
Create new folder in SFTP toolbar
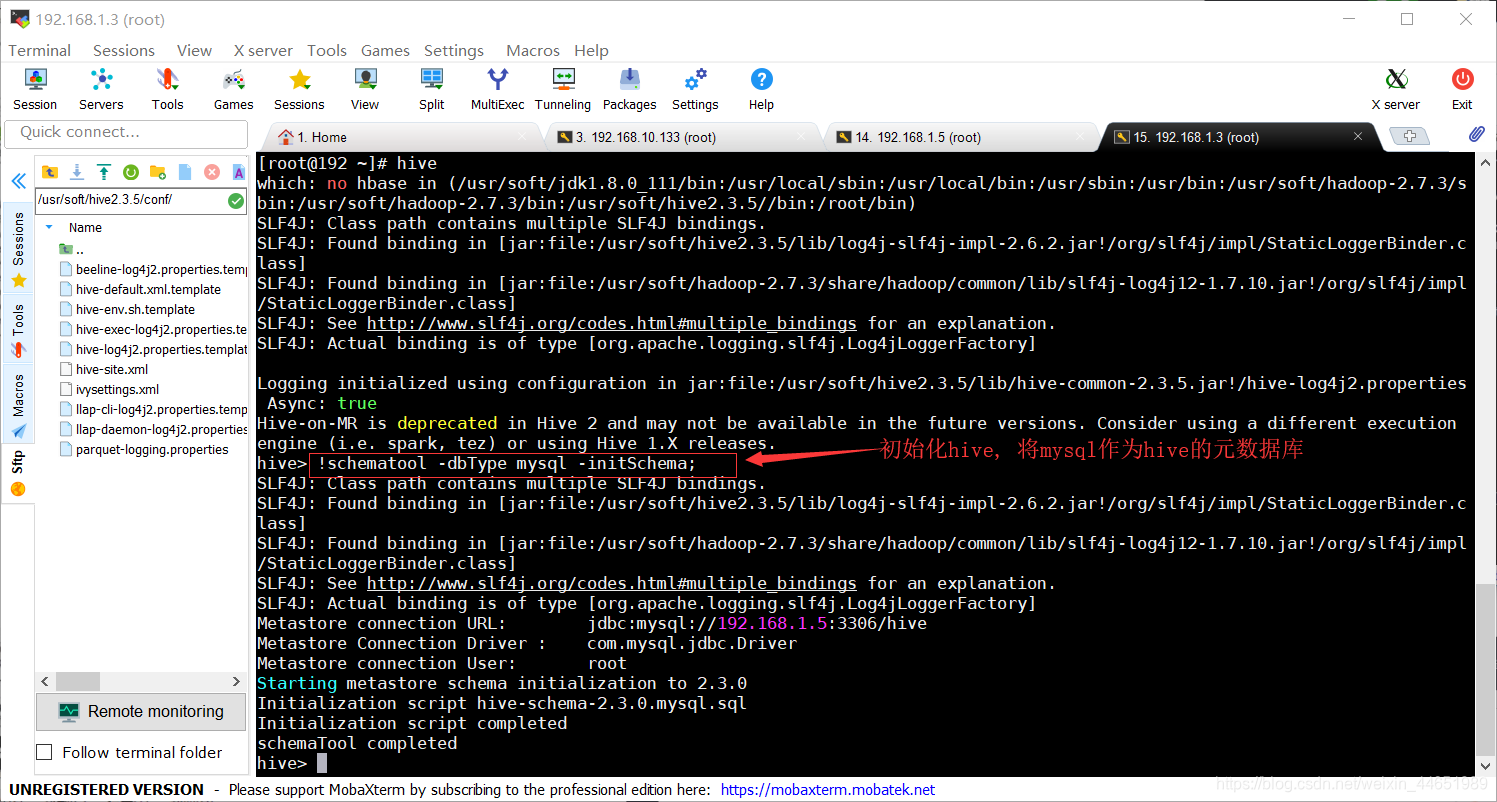tap(158, 172)
